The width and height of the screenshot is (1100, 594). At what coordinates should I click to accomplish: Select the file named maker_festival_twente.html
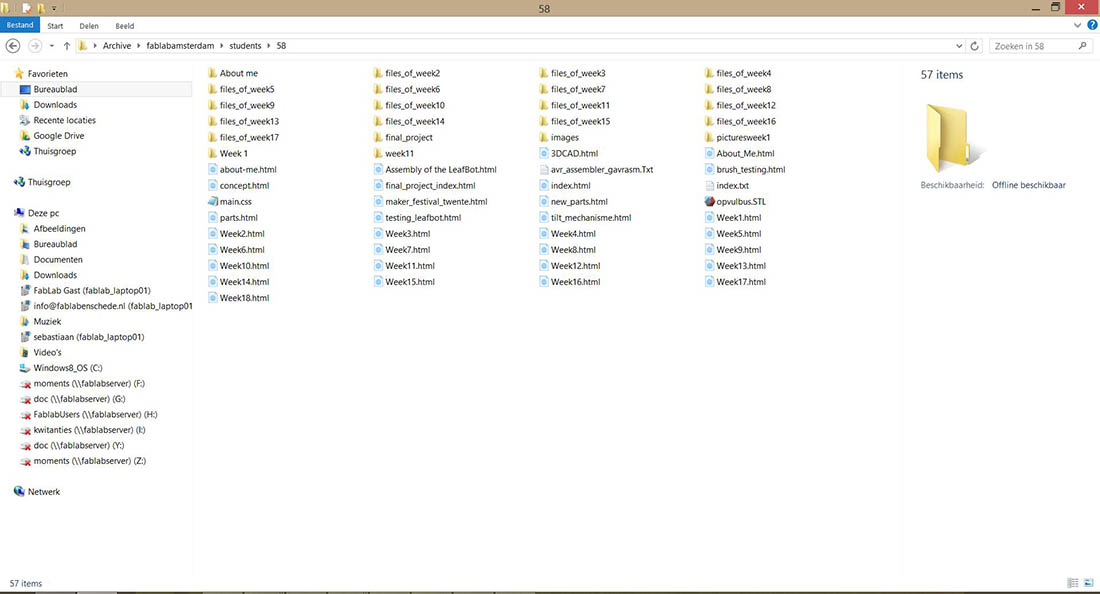(x=436, y=201)
